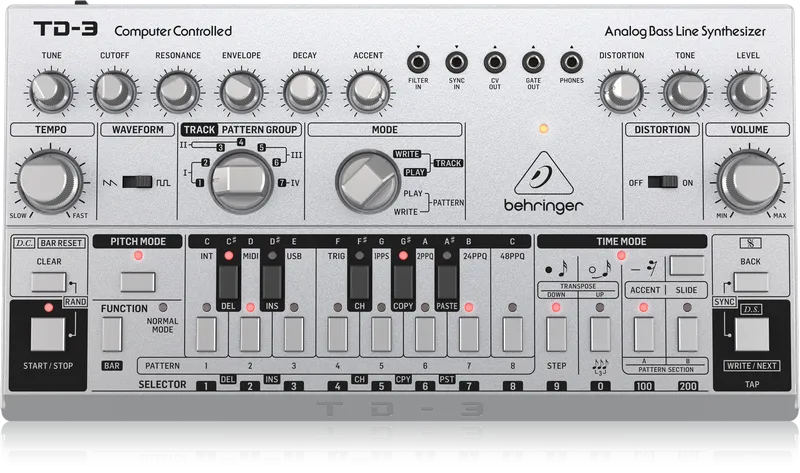Click the TRACK PATTERN GROUP rotary selector
The image size is (800, 473).
point(241,182)
